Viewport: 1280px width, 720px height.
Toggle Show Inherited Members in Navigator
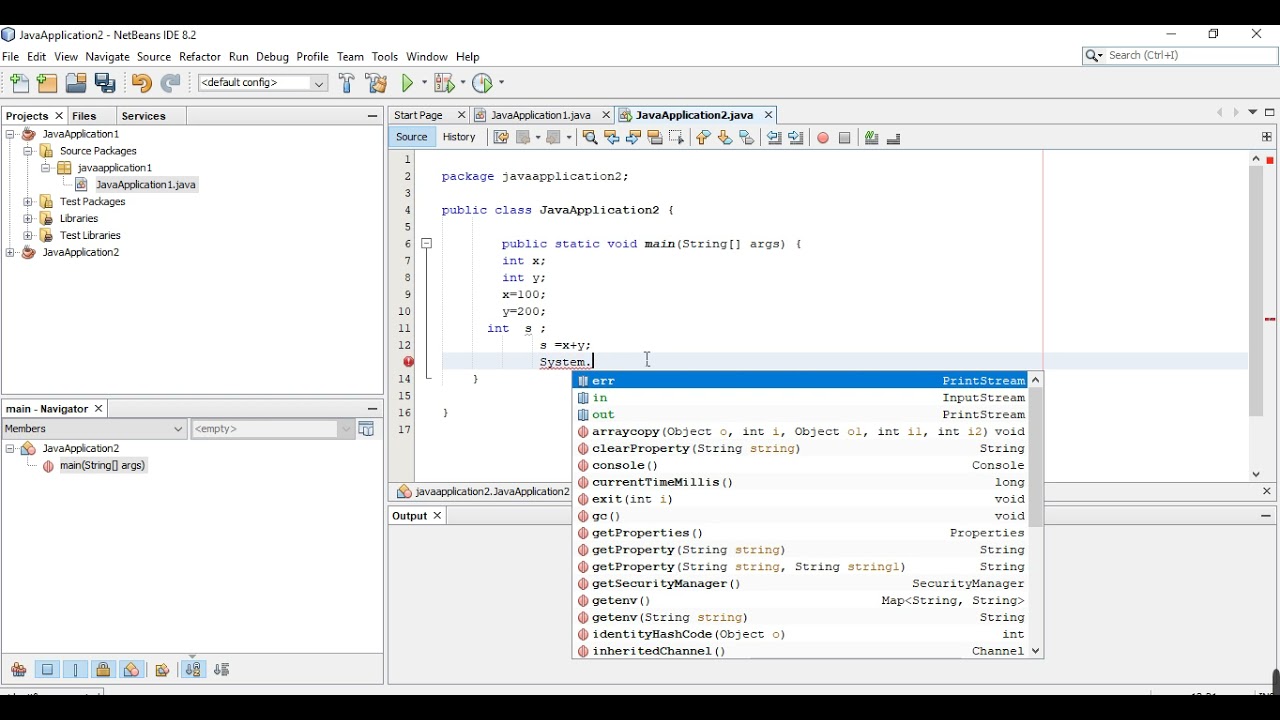tap(19, 670)
